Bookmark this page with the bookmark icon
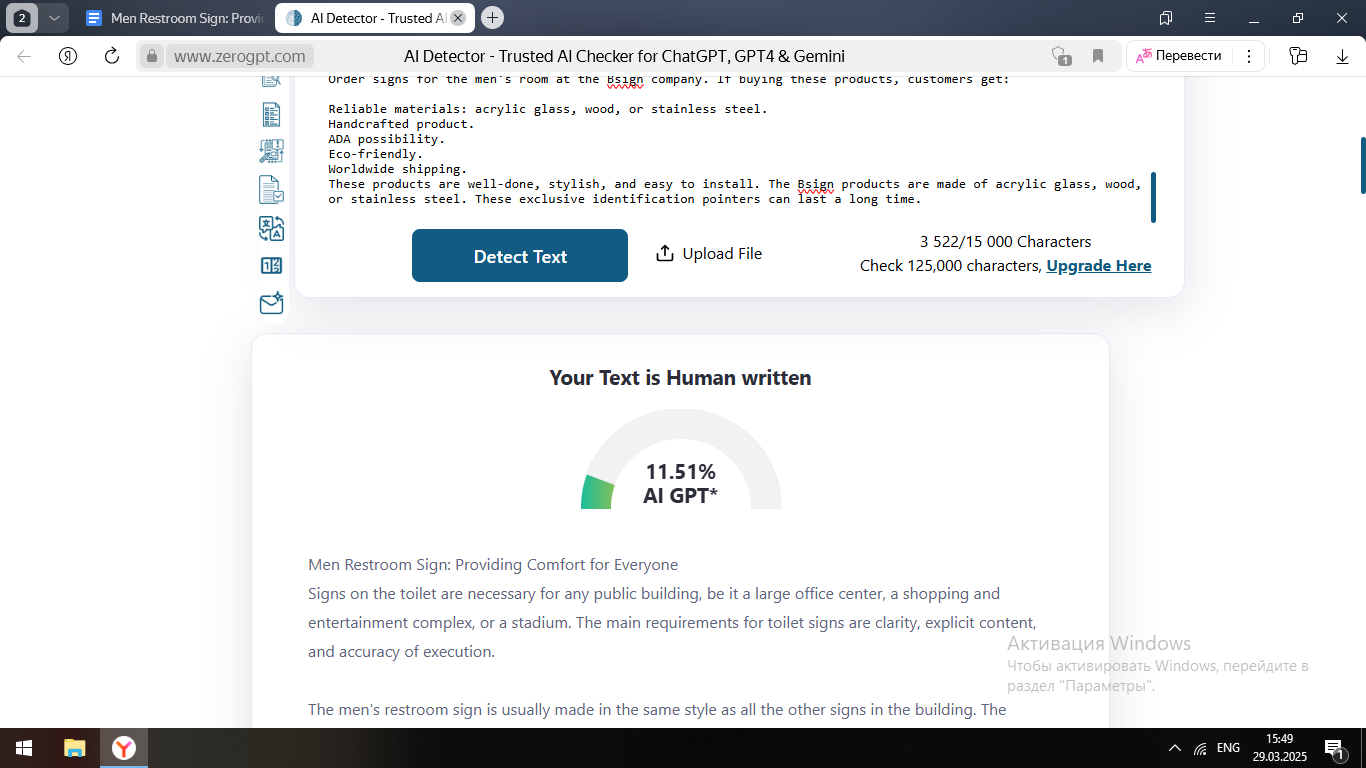The image size is (1366, 768). (1098, 56)
